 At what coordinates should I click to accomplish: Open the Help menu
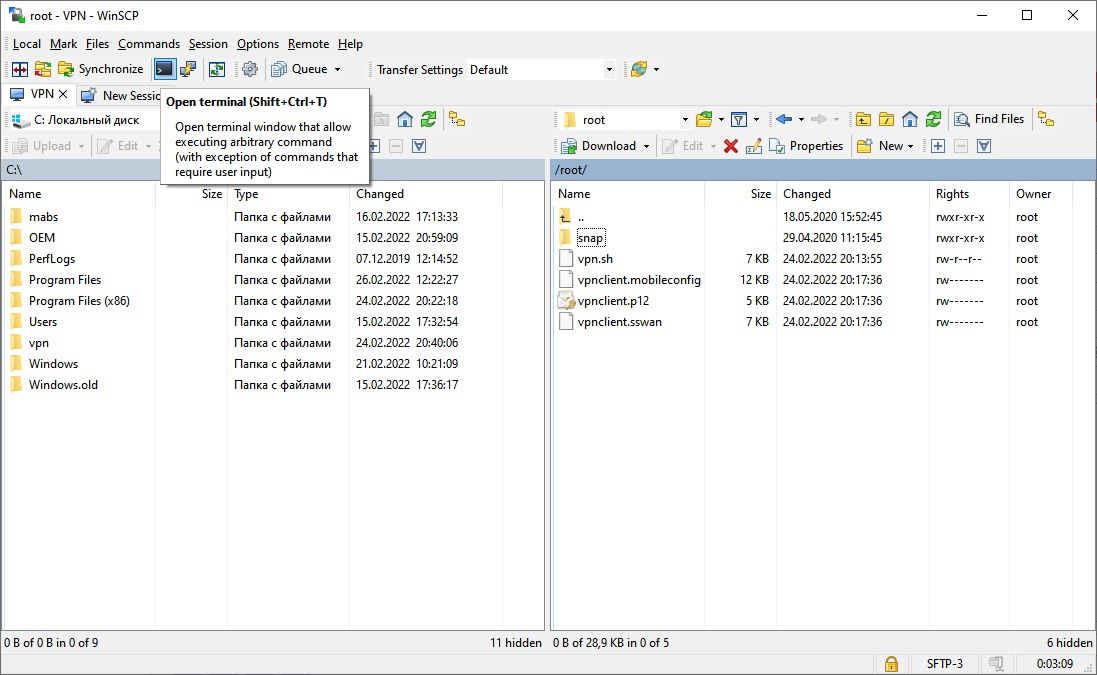click(x=350, y=44)
